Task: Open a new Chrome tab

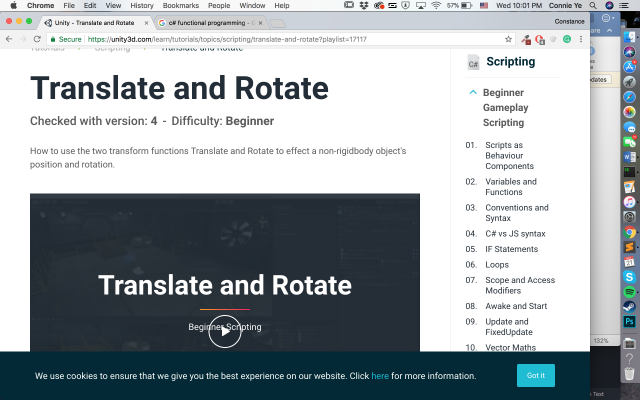Action: click(x=278, y=24)
